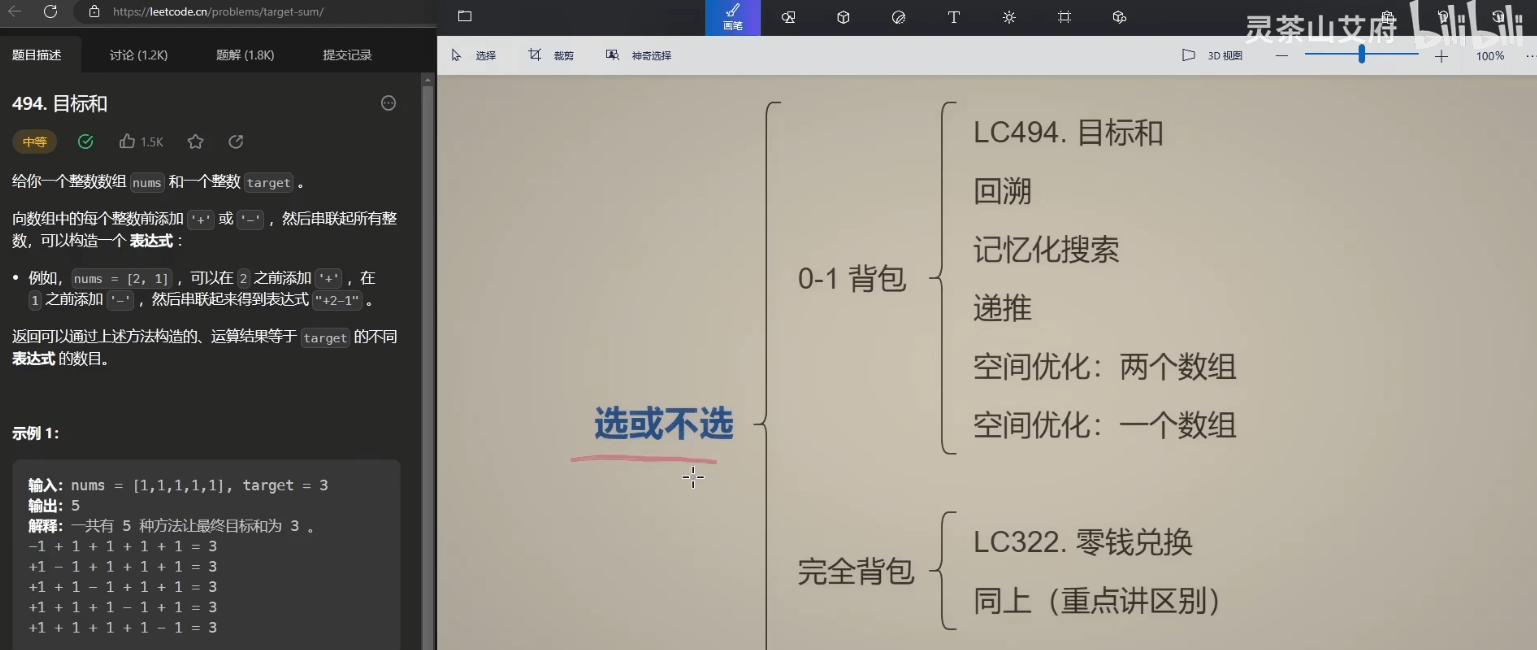The image size is (1537, 650).
Task: Open the Stickers panel
Action: 898,17
